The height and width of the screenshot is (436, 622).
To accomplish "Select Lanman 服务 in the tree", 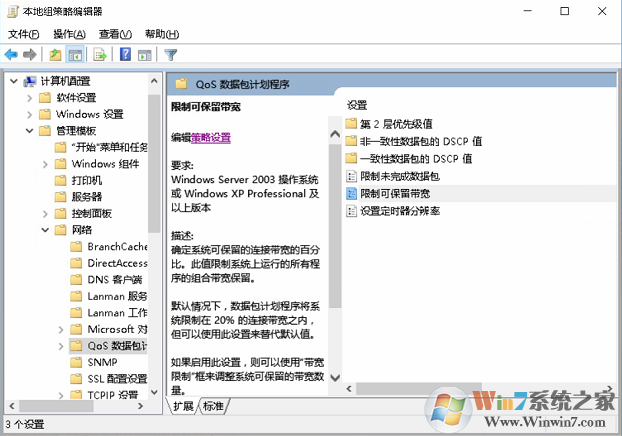I will tap(117, 296).
